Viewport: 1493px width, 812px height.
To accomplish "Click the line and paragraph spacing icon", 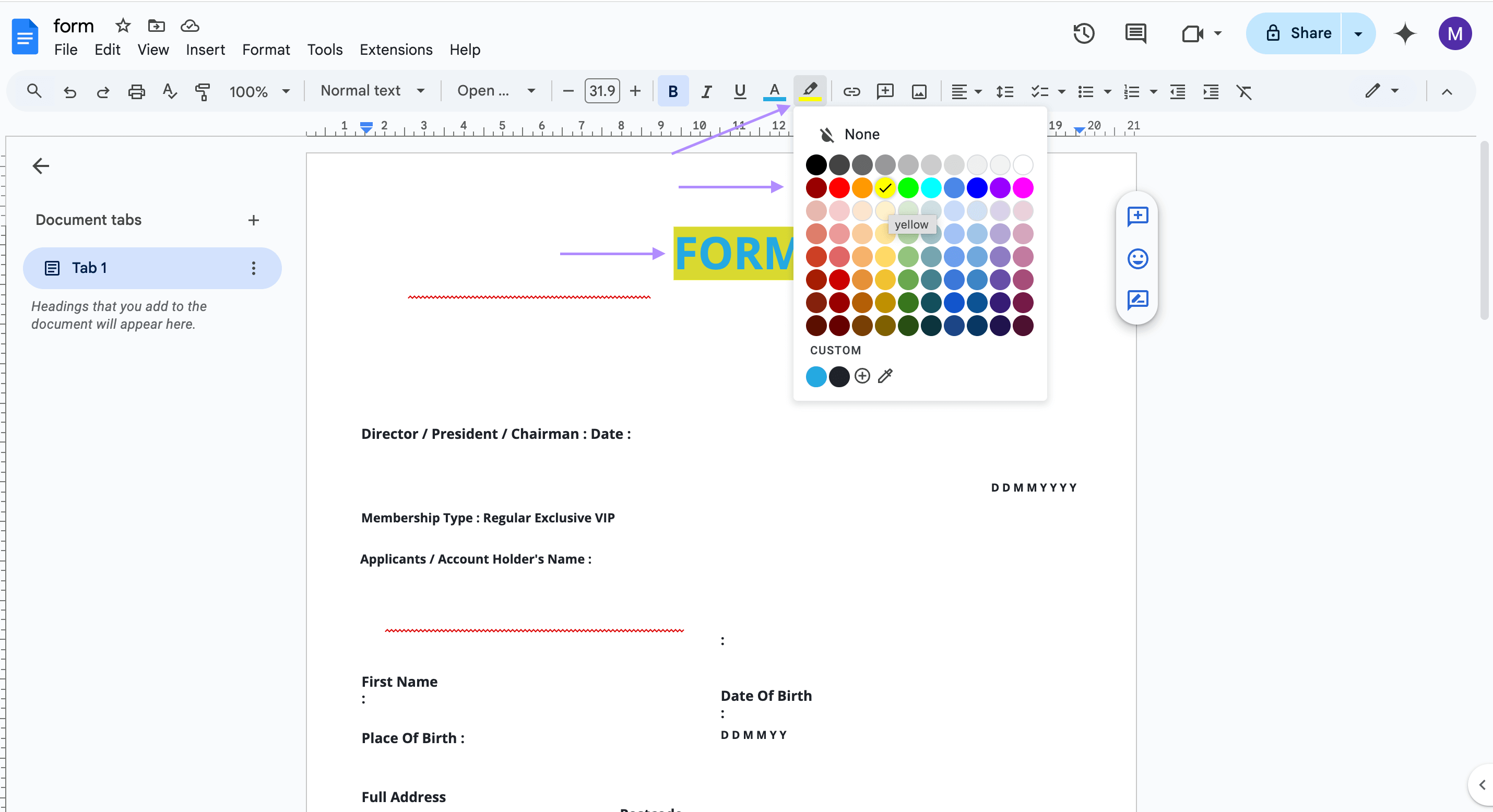I will (x=1004, y=91).
